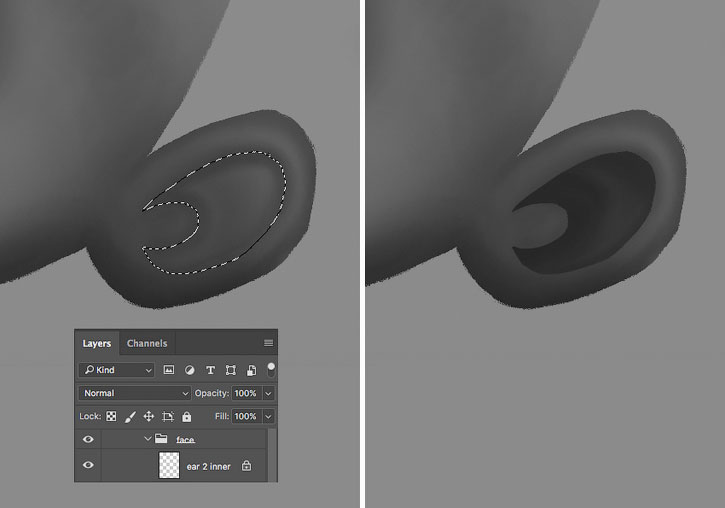Toggle prevent artboard auto-nesting lock icon
725x508 pixels.
pos(168,416)
